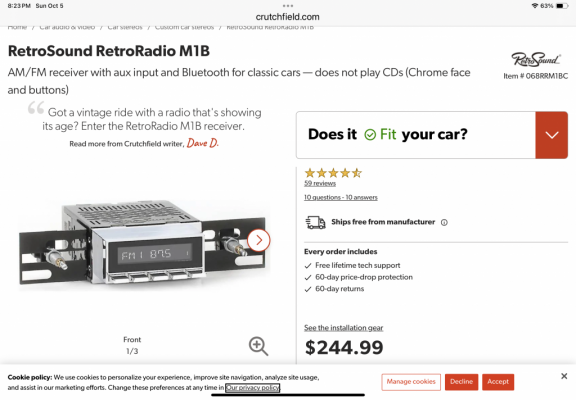Click the Manage cookies button
Viewport: 576px width, 400px height.
pyautogui.click(x=411, y=382)
